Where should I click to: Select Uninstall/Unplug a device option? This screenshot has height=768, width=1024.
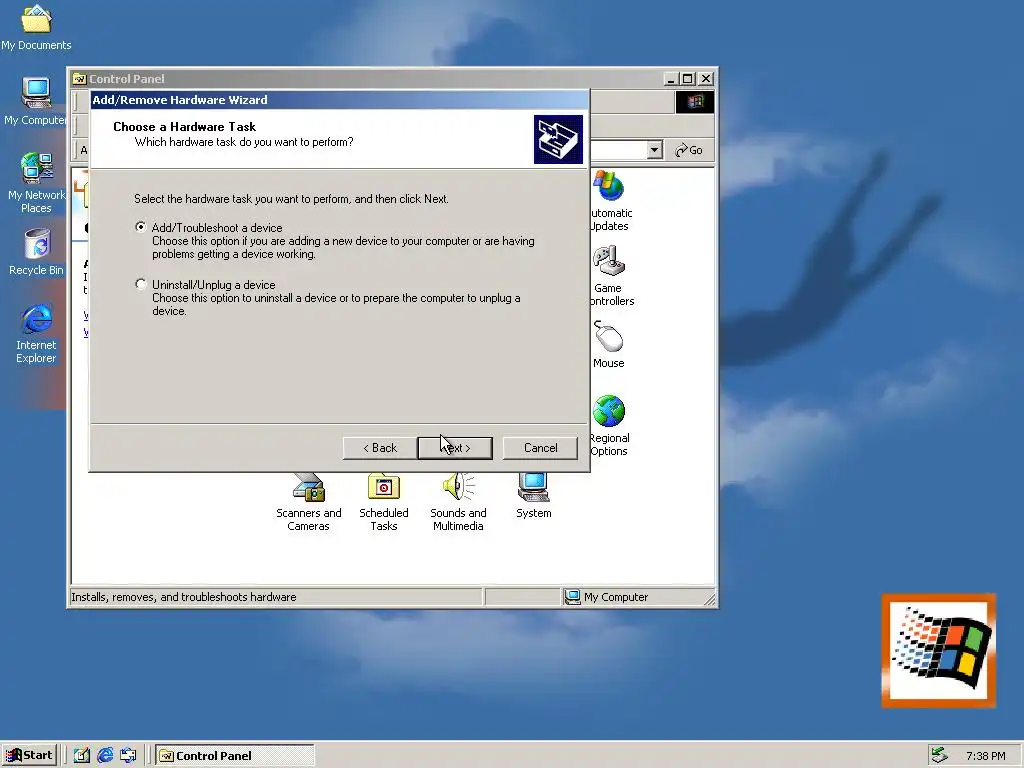point(140,284)
